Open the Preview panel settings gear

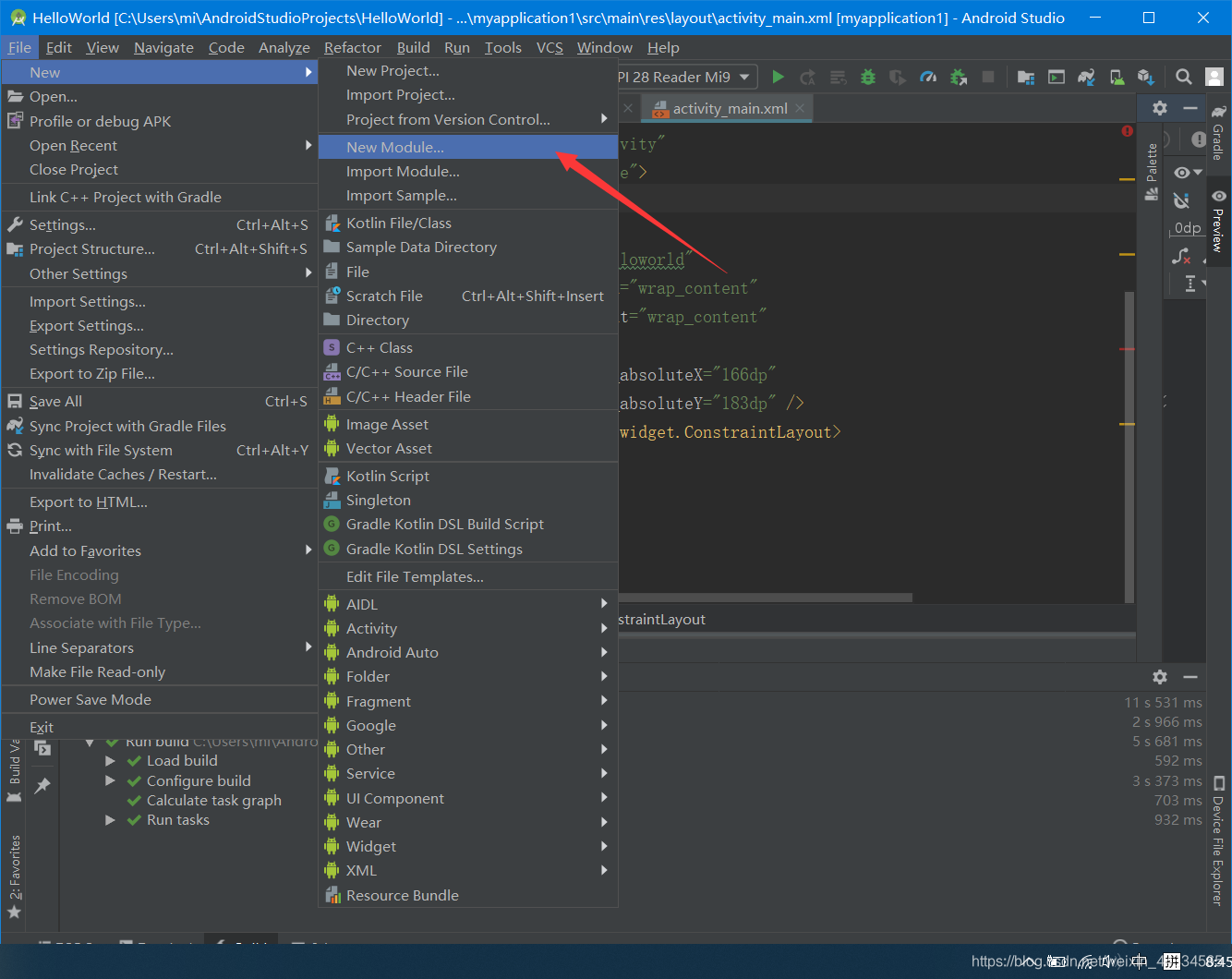point(1160,108)
